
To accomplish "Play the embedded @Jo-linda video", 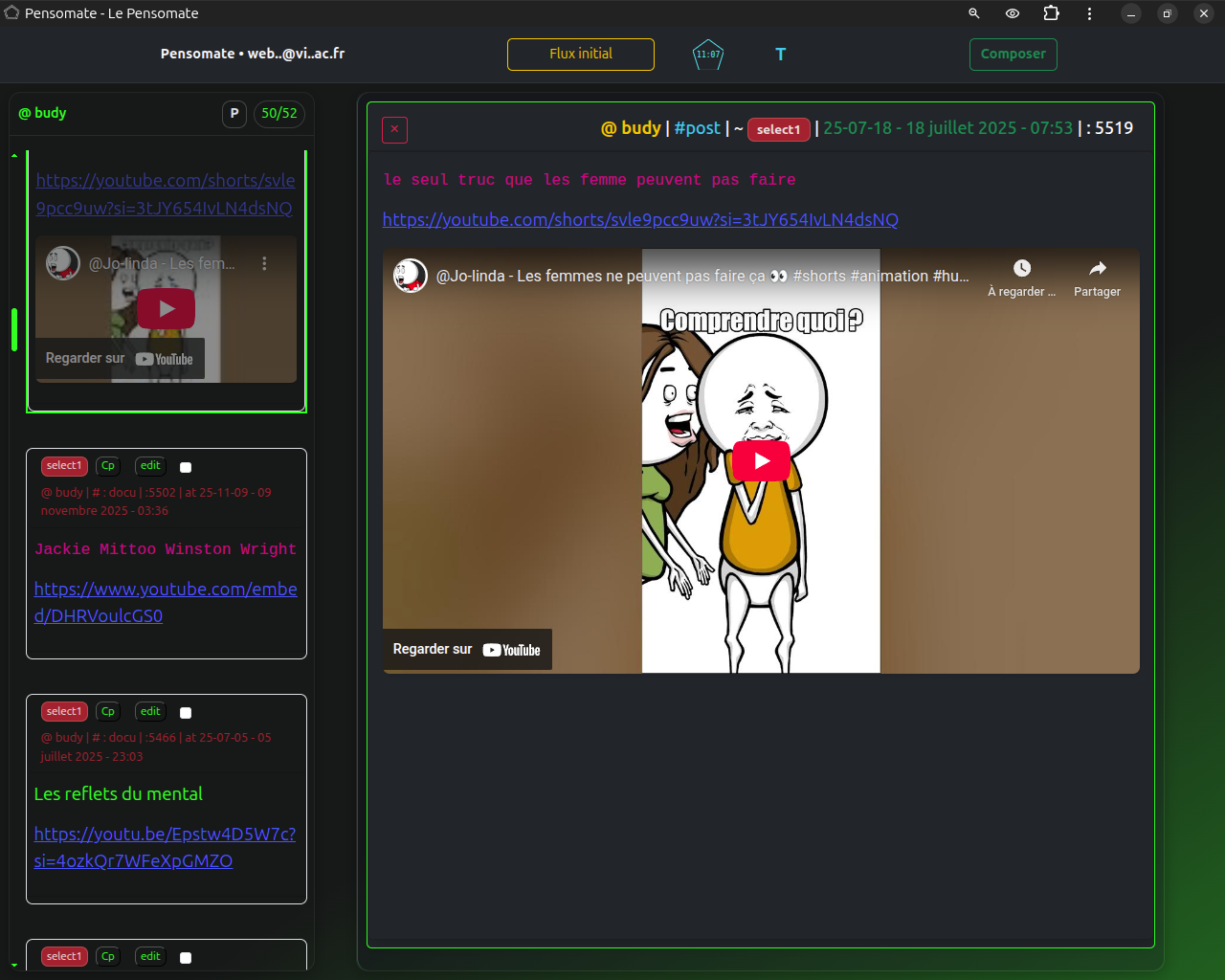I will pyautogui.click(x=761, y=460).
